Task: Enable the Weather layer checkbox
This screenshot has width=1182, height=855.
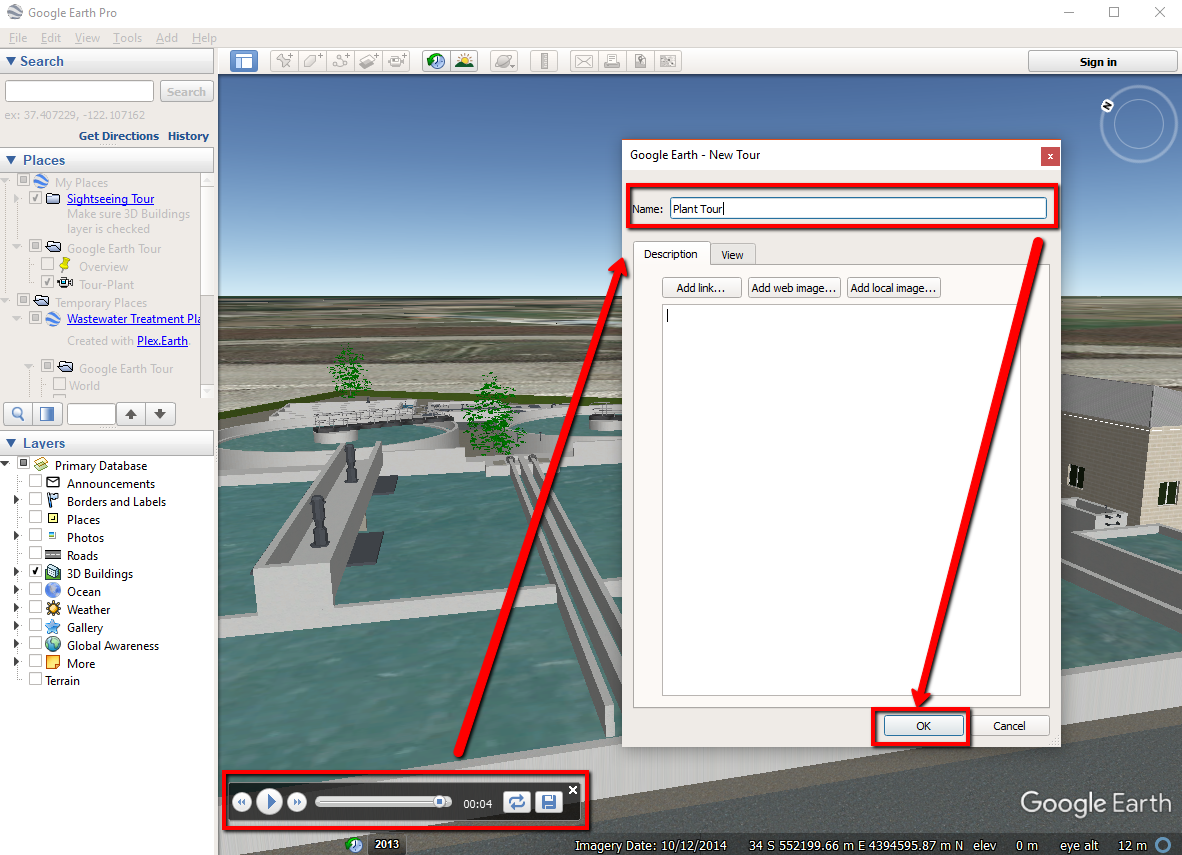Action: click(35, 607)
